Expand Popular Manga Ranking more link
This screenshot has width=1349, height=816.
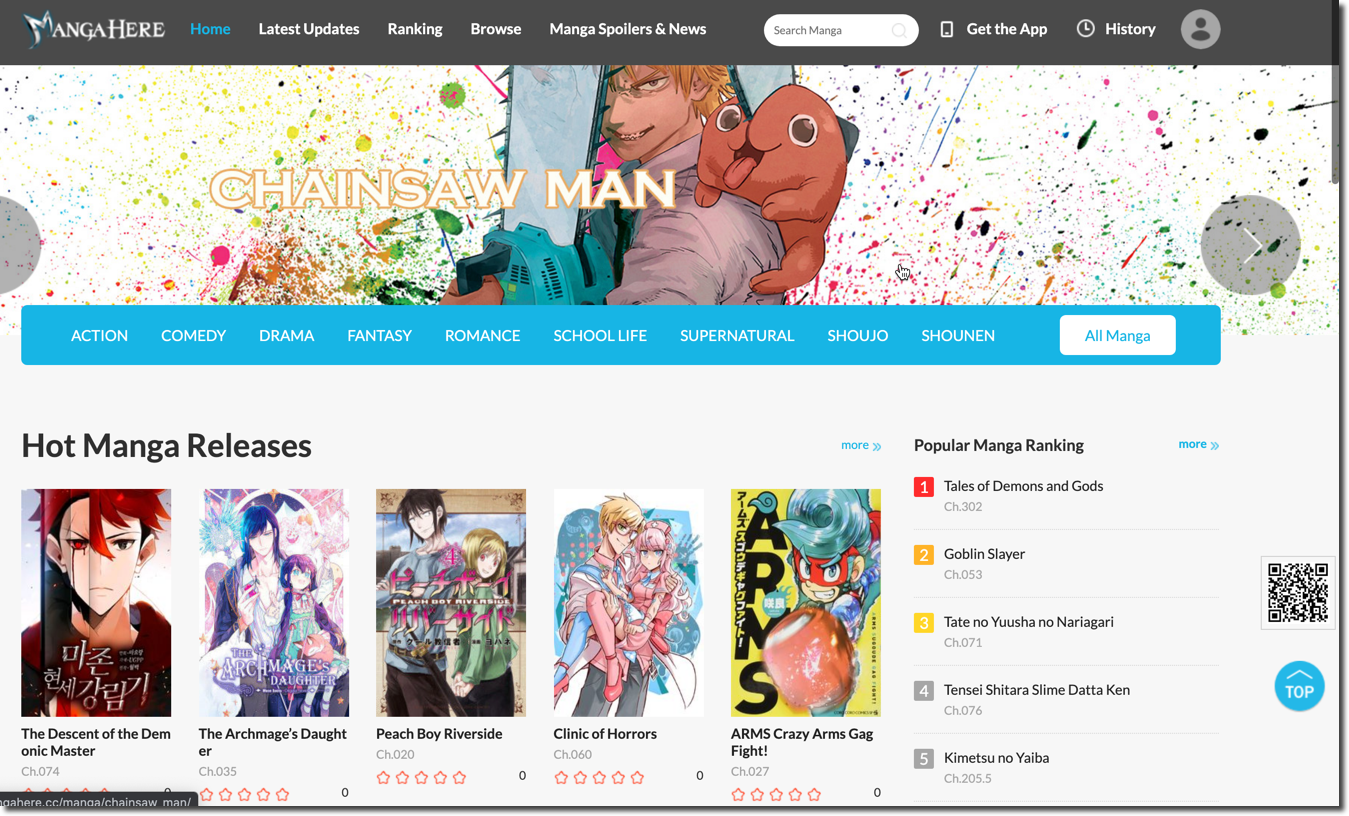pos(1198,444)
